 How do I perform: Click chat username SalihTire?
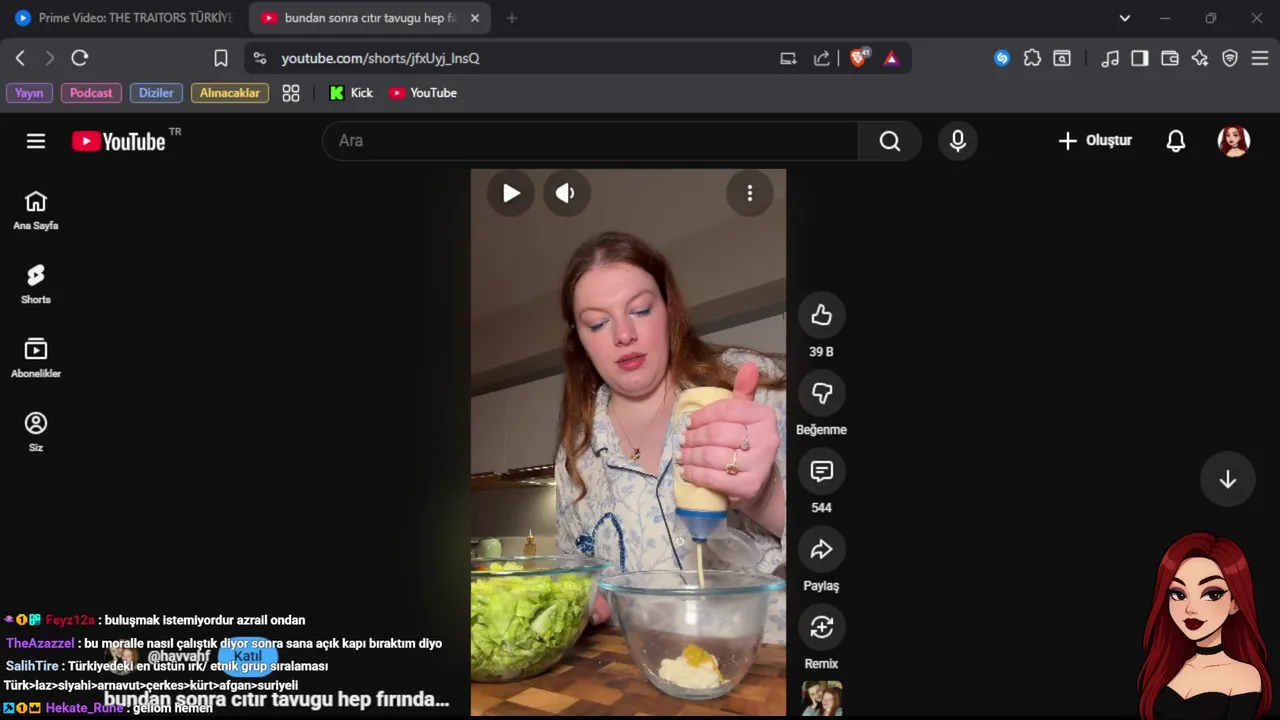click(33, 666)
